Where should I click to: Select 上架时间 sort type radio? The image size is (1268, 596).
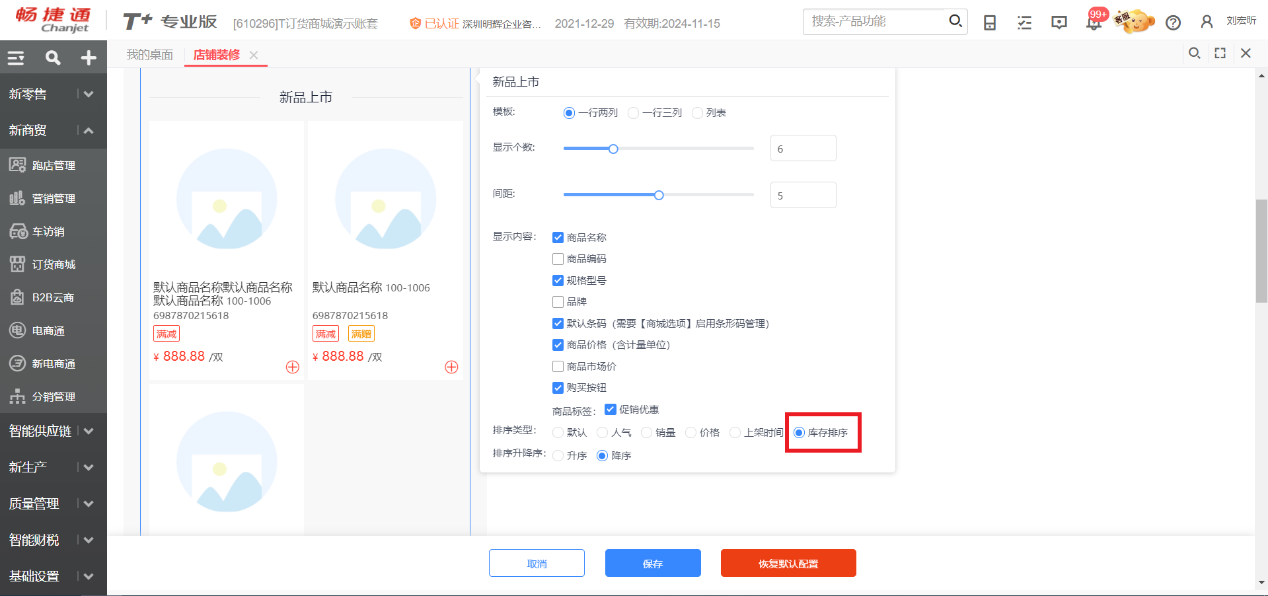(x=734, y=433)
